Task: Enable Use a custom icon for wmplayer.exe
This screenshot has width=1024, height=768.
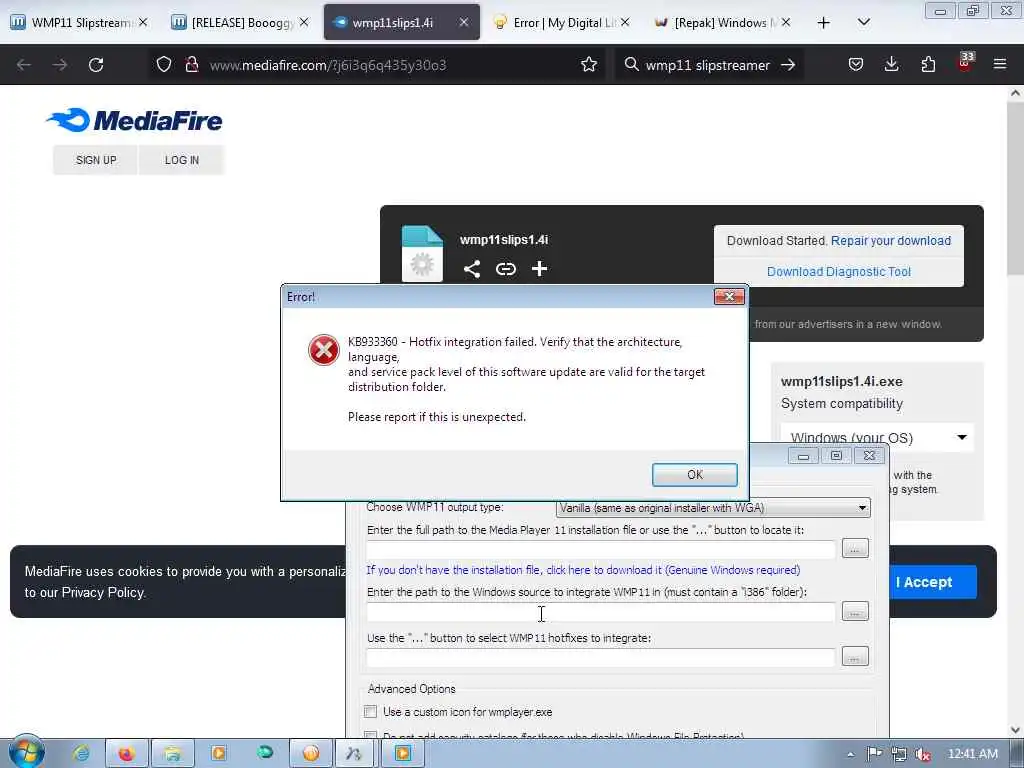Action: [370, 712]
